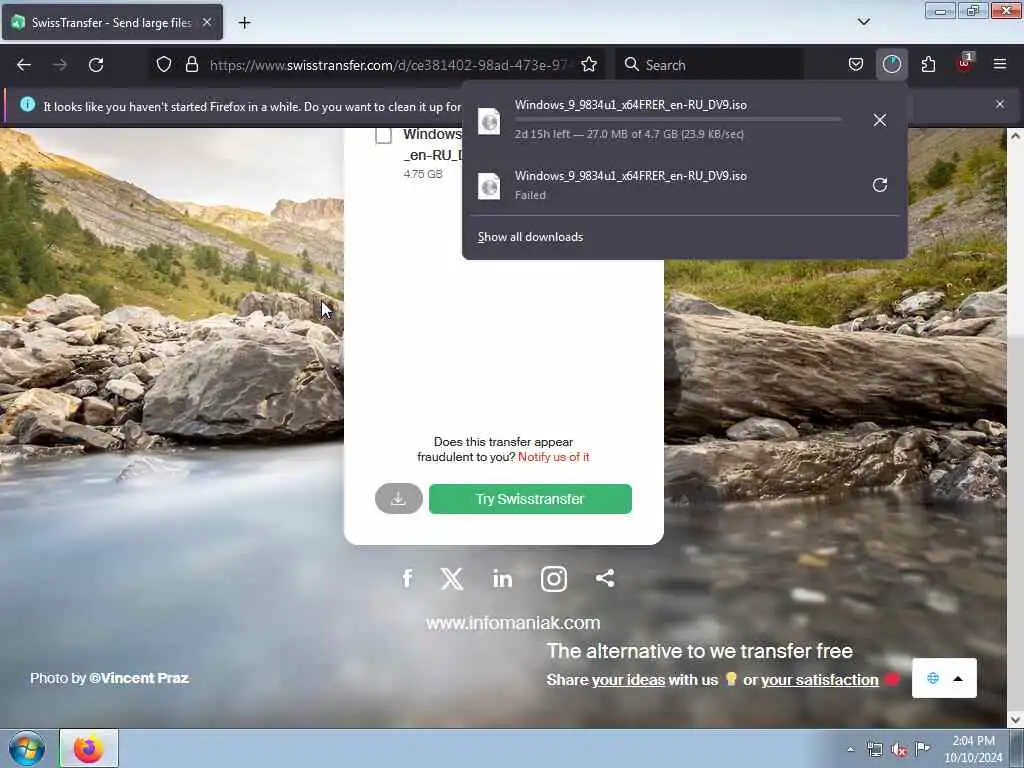Open the extensions puzzle icon

click(x=928, y=65)
